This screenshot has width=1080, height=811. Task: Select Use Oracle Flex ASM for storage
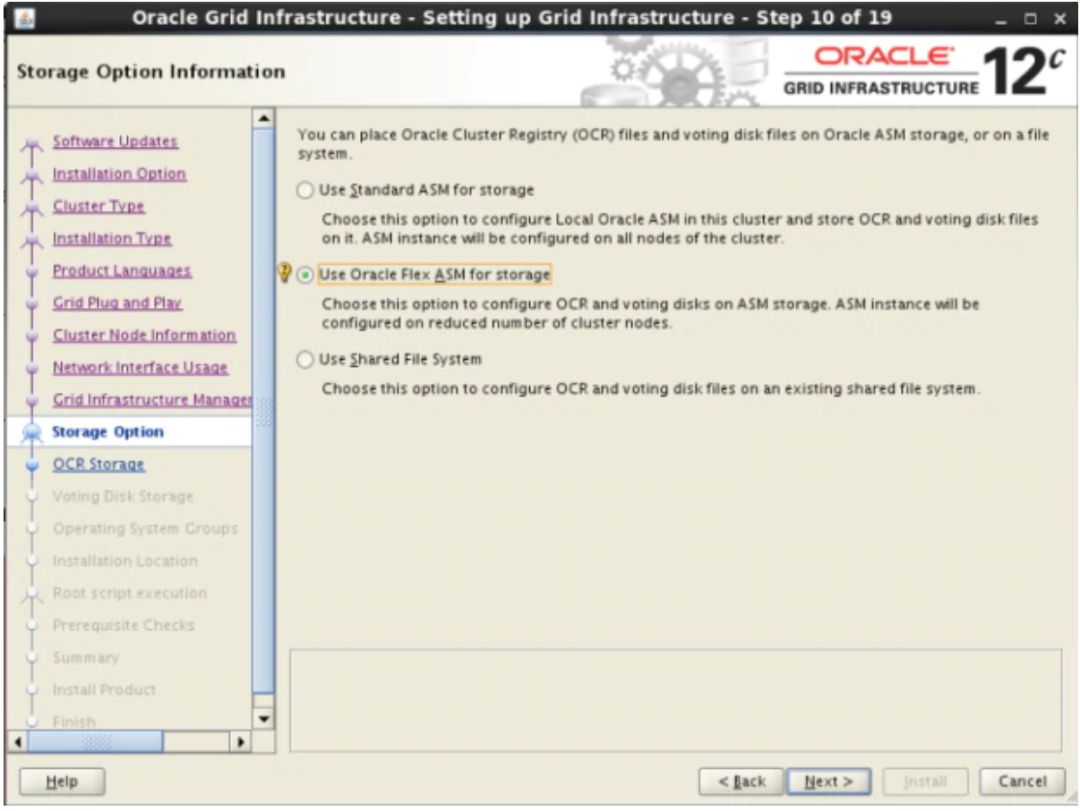click(x=306, y=275)
